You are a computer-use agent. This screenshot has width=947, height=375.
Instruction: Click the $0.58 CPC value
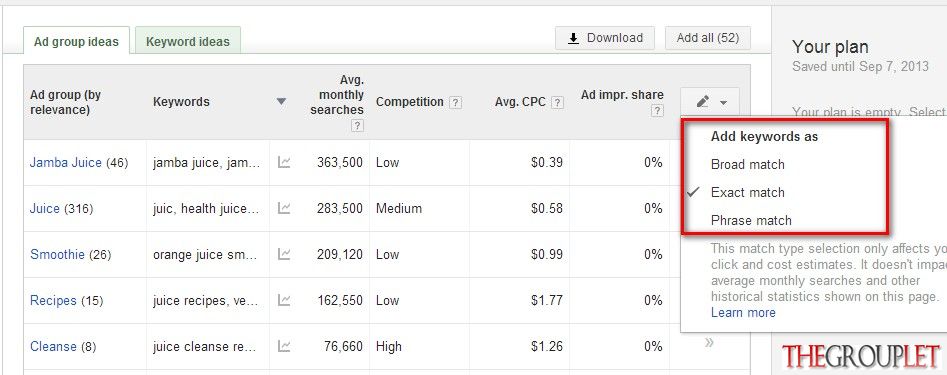pyautogui.click(x=547, y=208)
